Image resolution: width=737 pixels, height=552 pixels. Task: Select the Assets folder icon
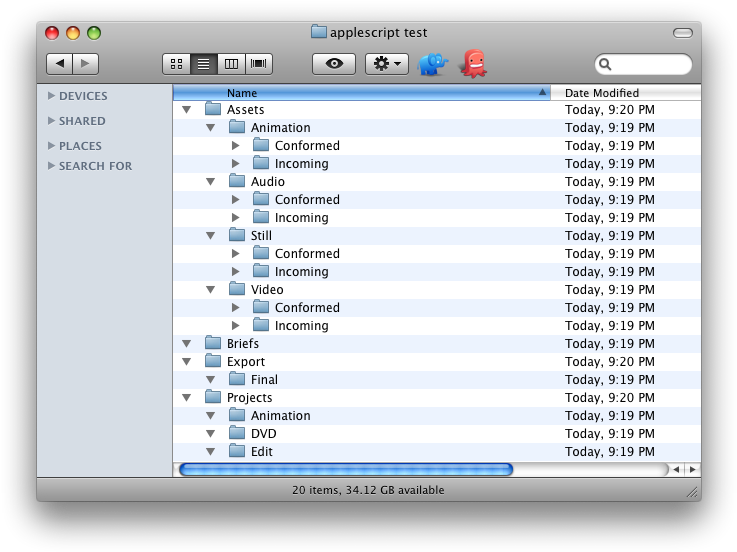click(x=213, y=109)
